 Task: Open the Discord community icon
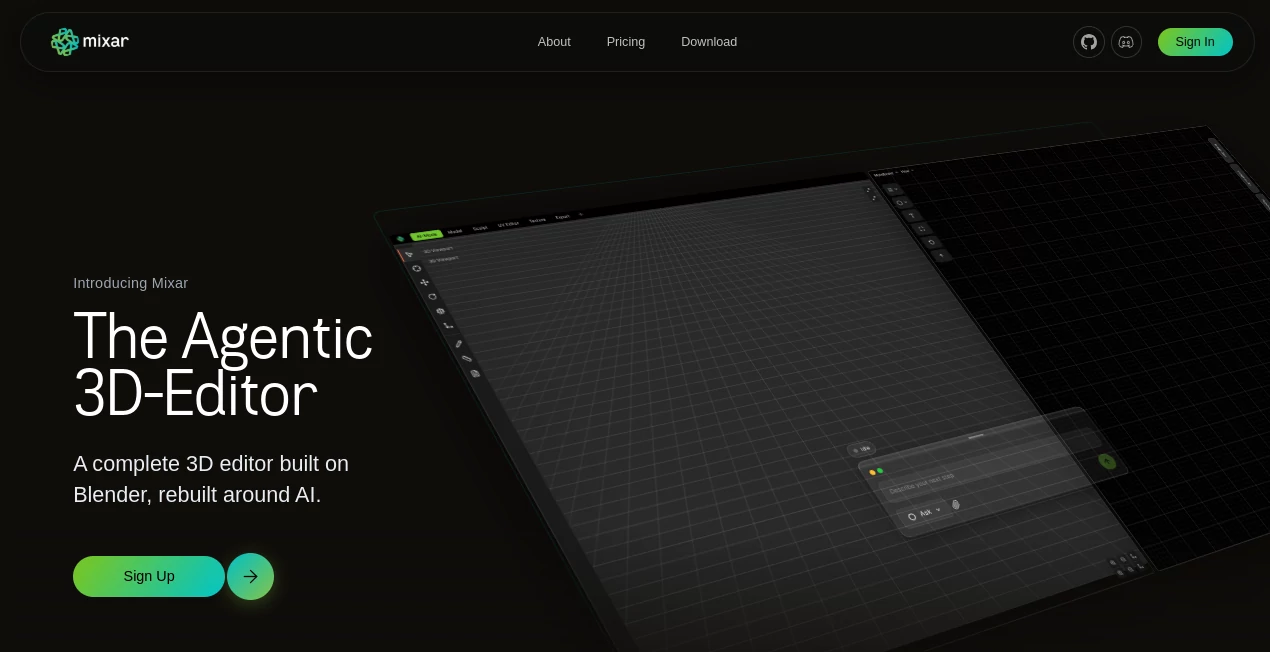(1126, 42)
